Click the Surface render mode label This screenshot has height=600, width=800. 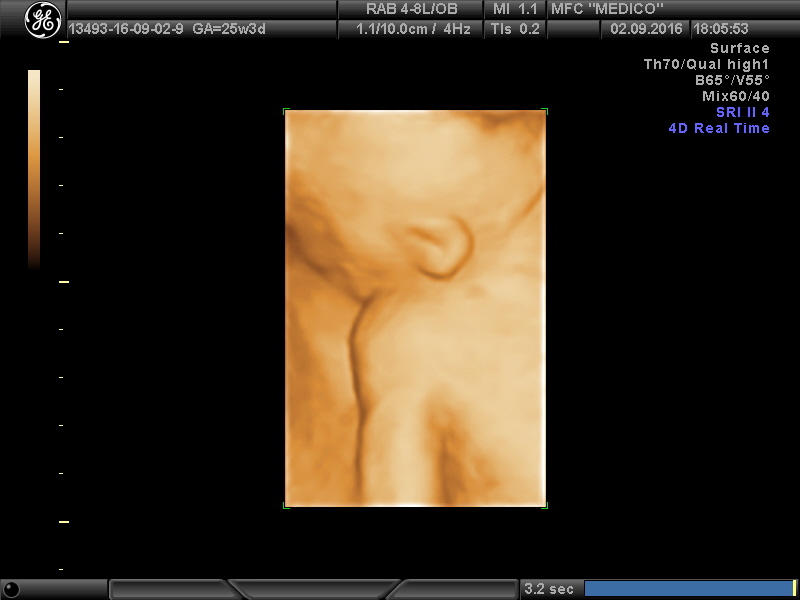(740, 48)
